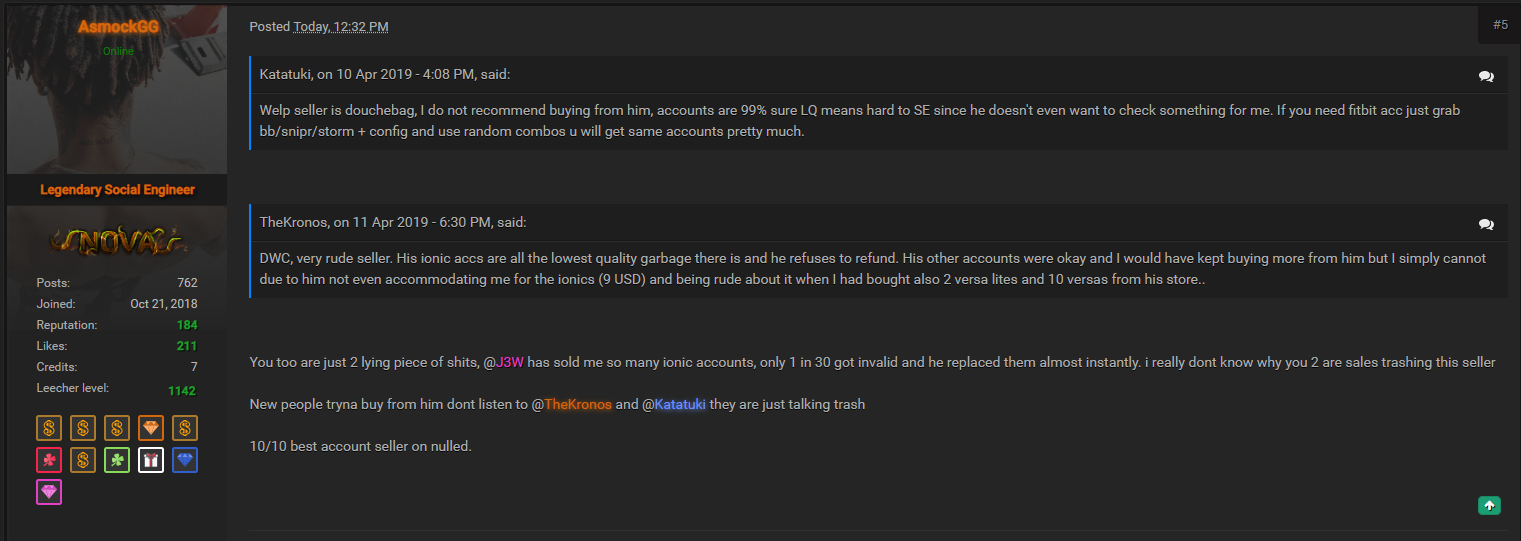Click the white gift box badge
Screen dimensions: 1521x541
tap(151, 461)
